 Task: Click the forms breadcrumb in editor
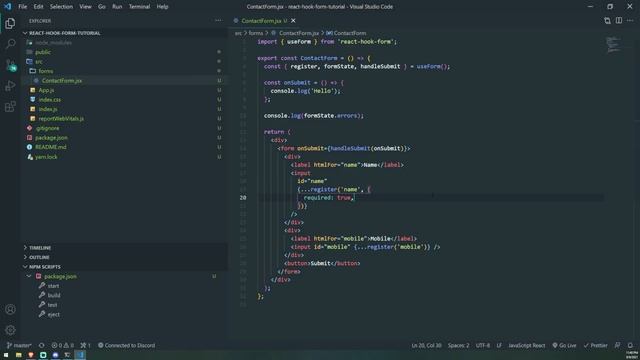coord(256,33)
